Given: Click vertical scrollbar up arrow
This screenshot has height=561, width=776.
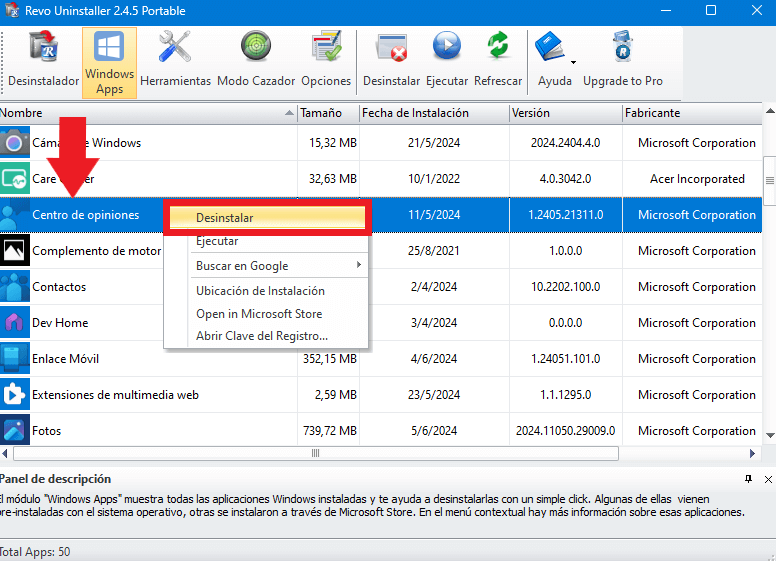Looking at the screenshot, I should 770,111.
